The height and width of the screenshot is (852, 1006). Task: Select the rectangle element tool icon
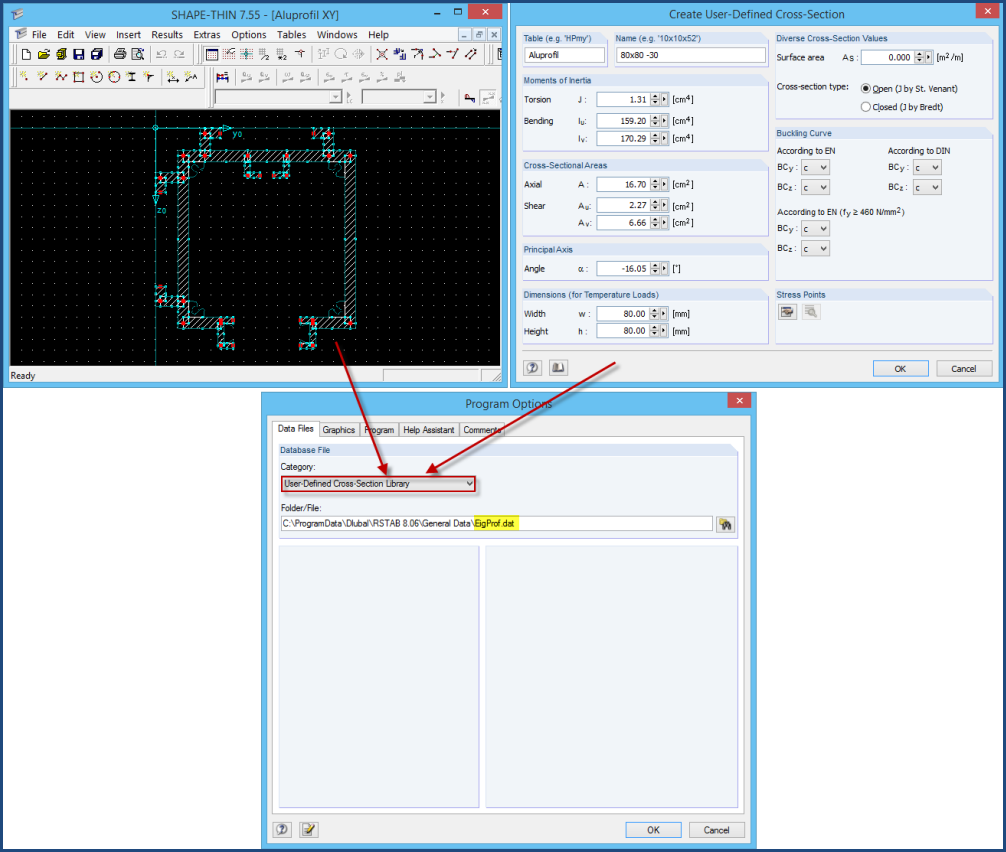(x=78, y=77)
